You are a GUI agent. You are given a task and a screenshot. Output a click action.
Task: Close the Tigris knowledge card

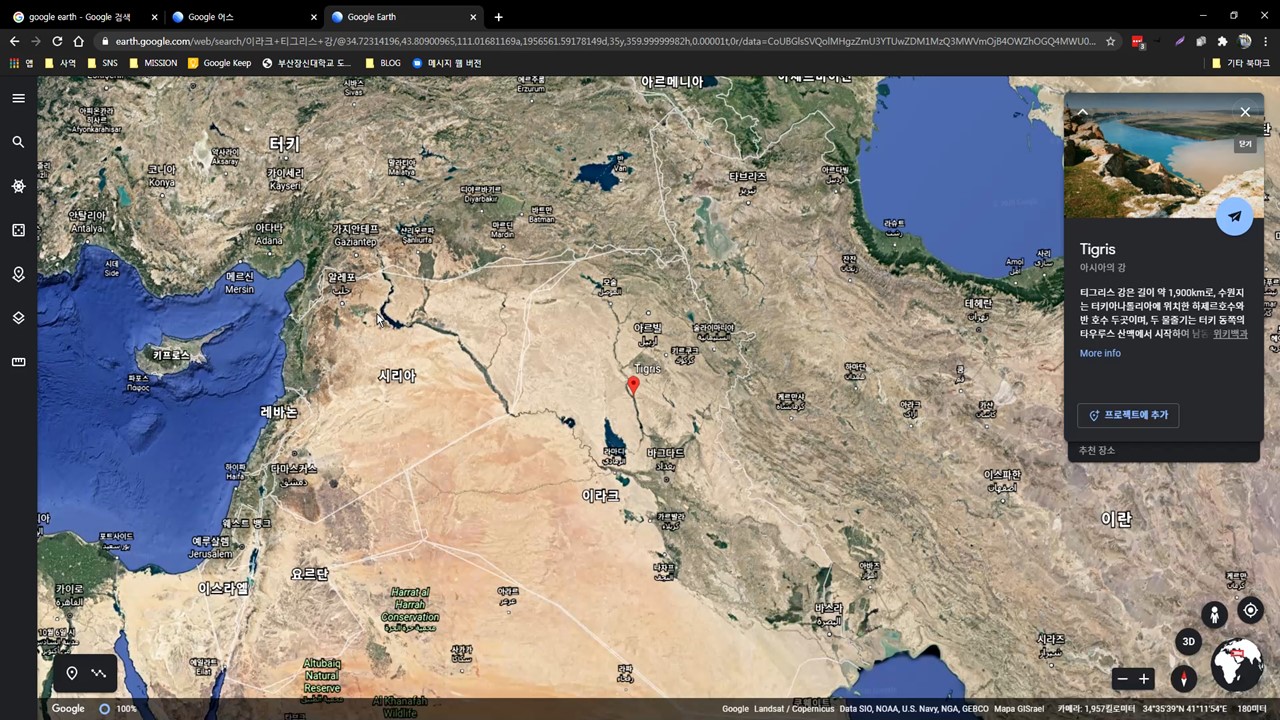click(x=1245, y=112)
